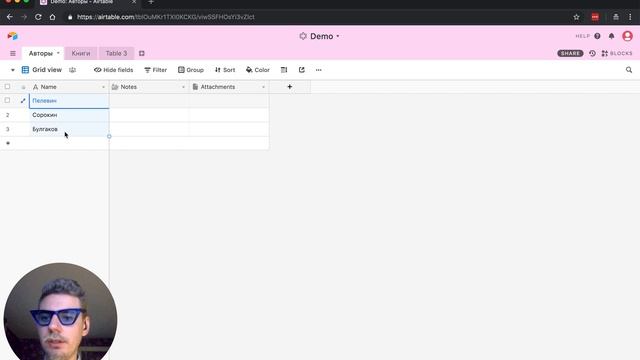Open the help question mark icon

tap(597, 36)
